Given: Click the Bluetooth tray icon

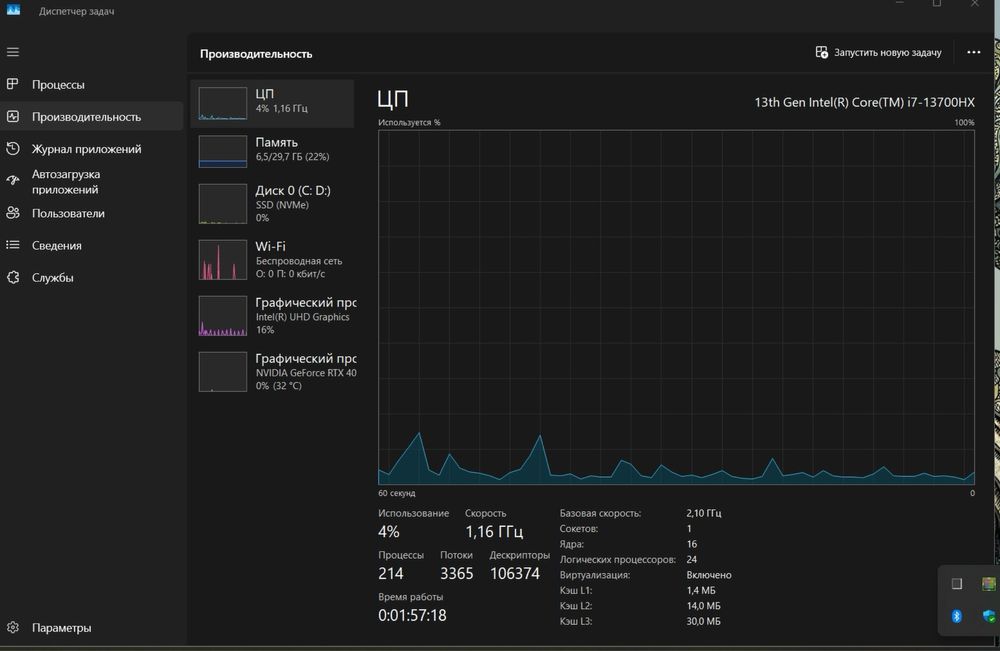Looking at the screenshot, I should tap(956, 616).
